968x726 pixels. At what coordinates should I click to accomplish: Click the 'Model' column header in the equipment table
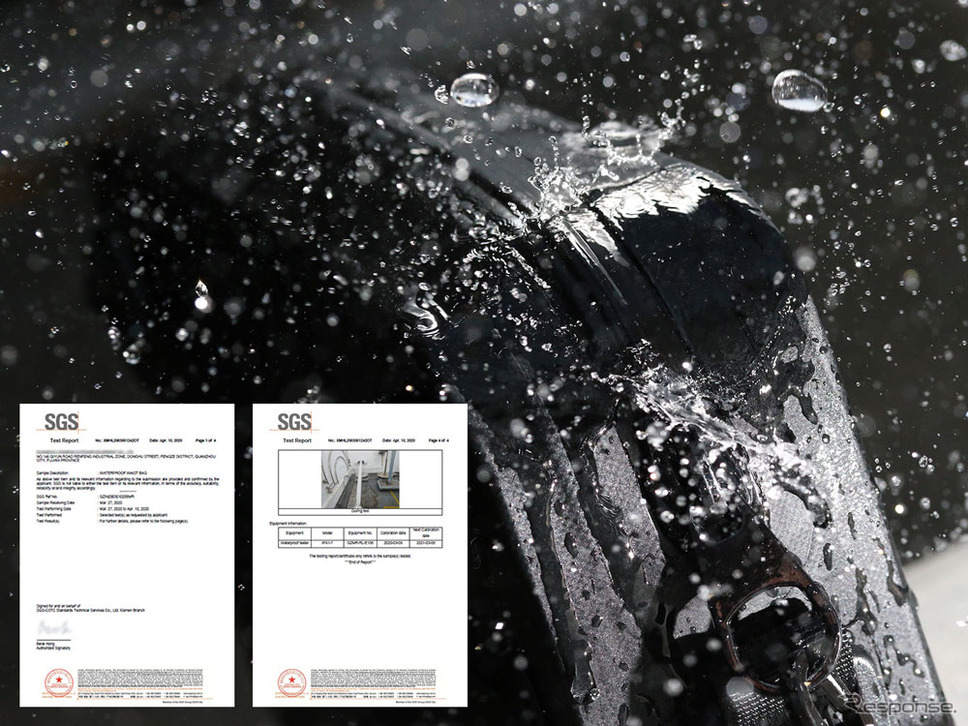tap(327, 533)
